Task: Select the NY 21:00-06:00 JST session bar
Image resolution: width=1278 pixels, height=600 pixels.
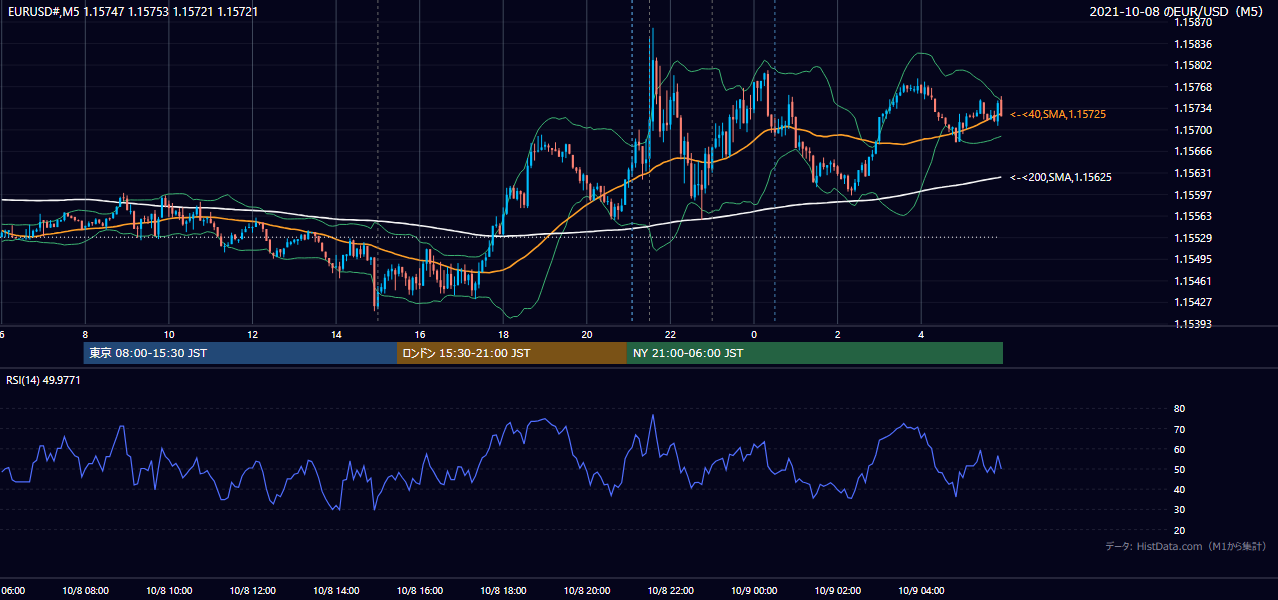Action: pyautogui.click(x=815, y=353)
